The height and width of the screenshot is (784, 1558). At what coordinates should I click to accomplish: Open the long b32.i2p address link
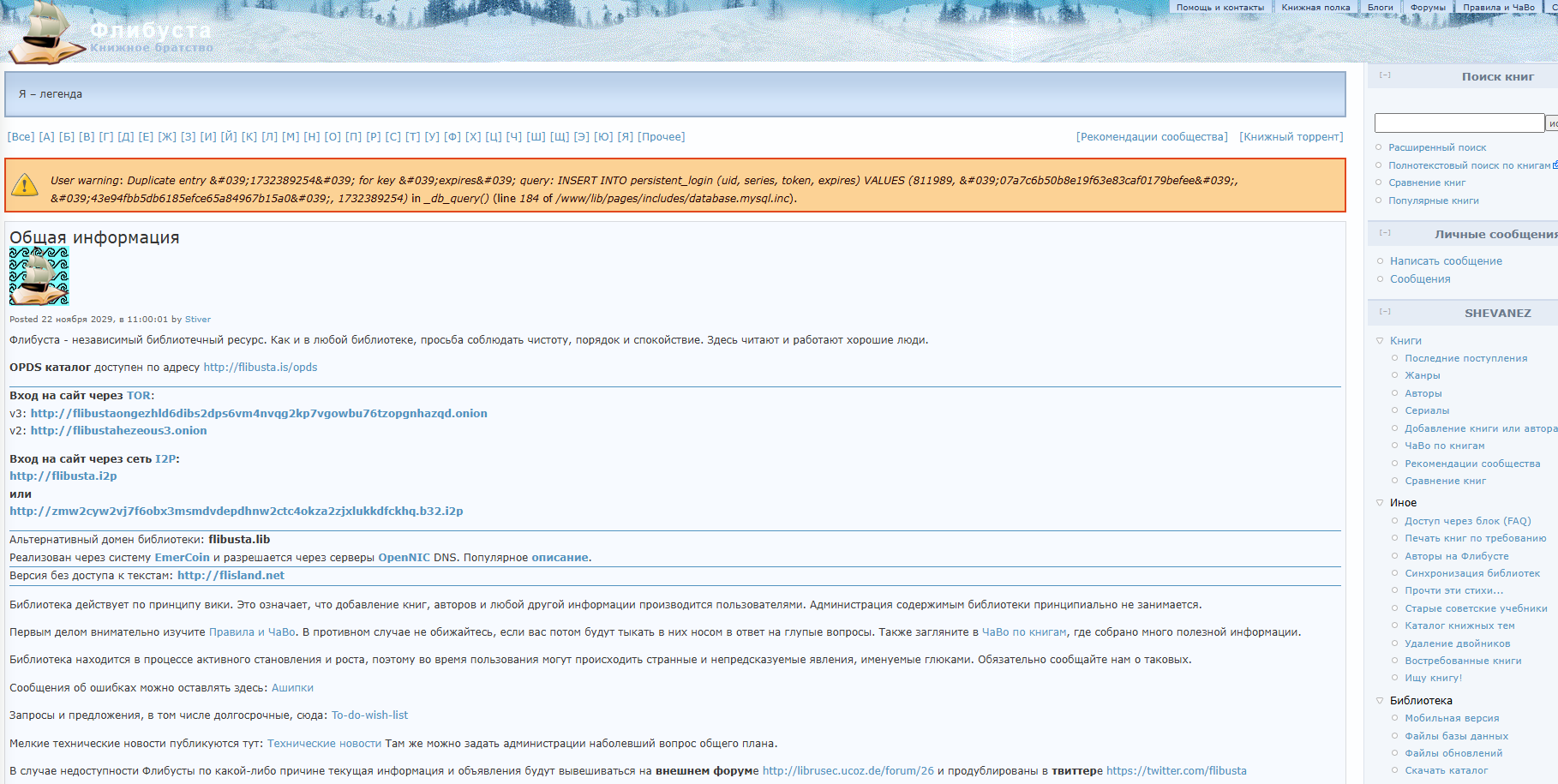coord(237,512)
